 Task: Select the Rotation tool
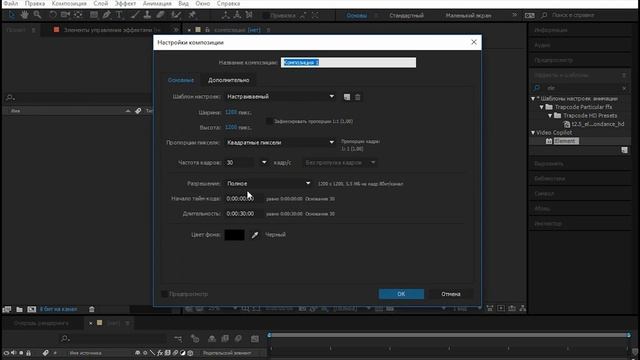pyautogui.click(x=53, y=15)
